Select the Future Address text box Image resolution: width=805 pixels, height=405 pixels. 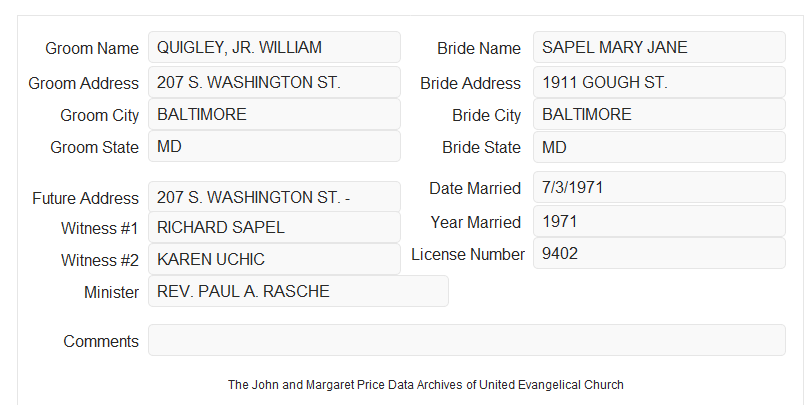(x=274, y=197)
